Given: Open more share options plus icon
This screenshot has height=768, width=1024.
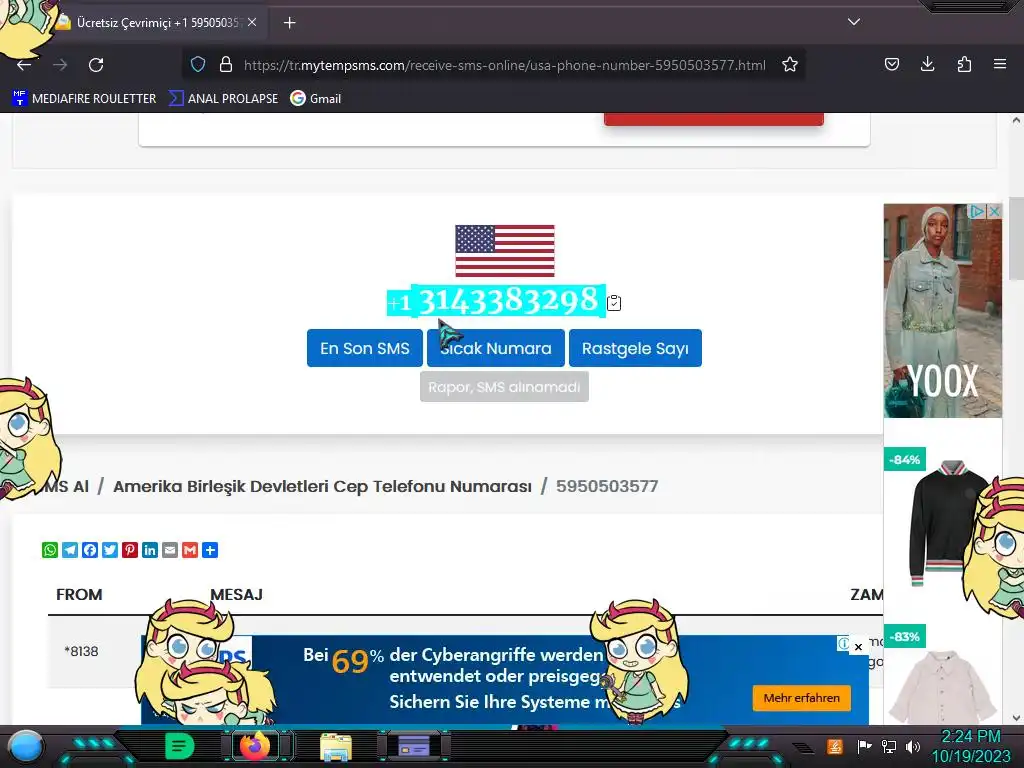Looking at the screenshot, I should click(210, 550).
